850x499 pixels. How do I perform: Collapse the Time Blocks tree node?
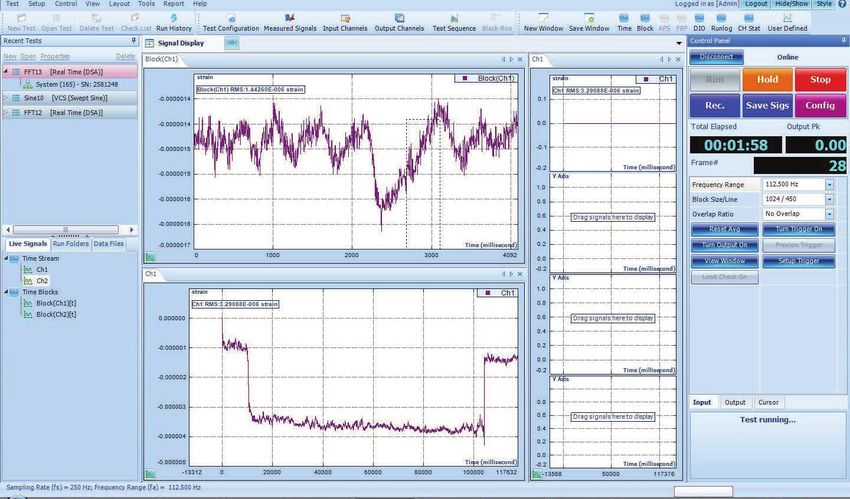7,292
